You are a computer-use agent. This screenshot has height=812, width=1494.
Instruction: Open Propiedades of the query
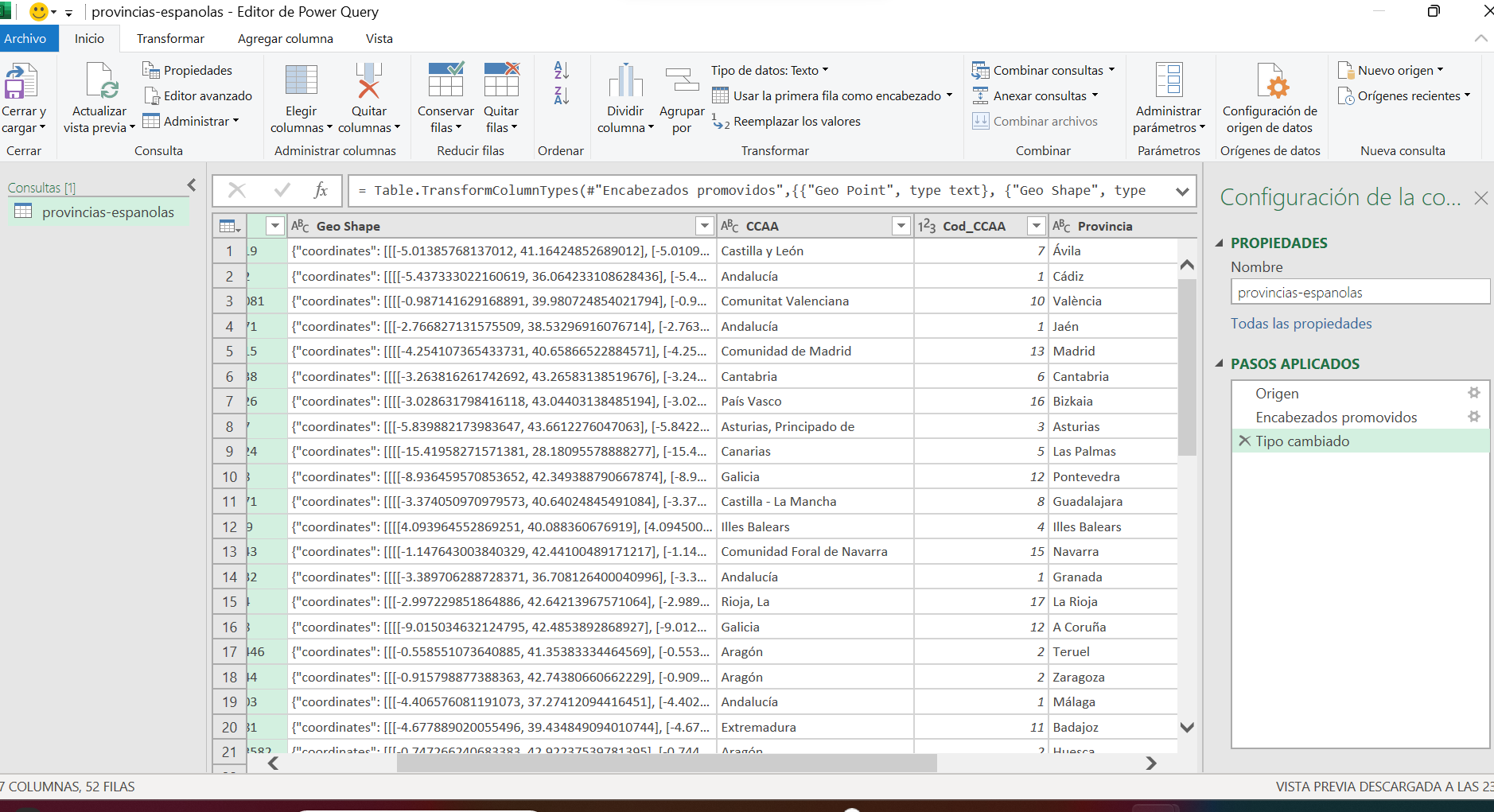pyautogui.click(x=187, y=70)
